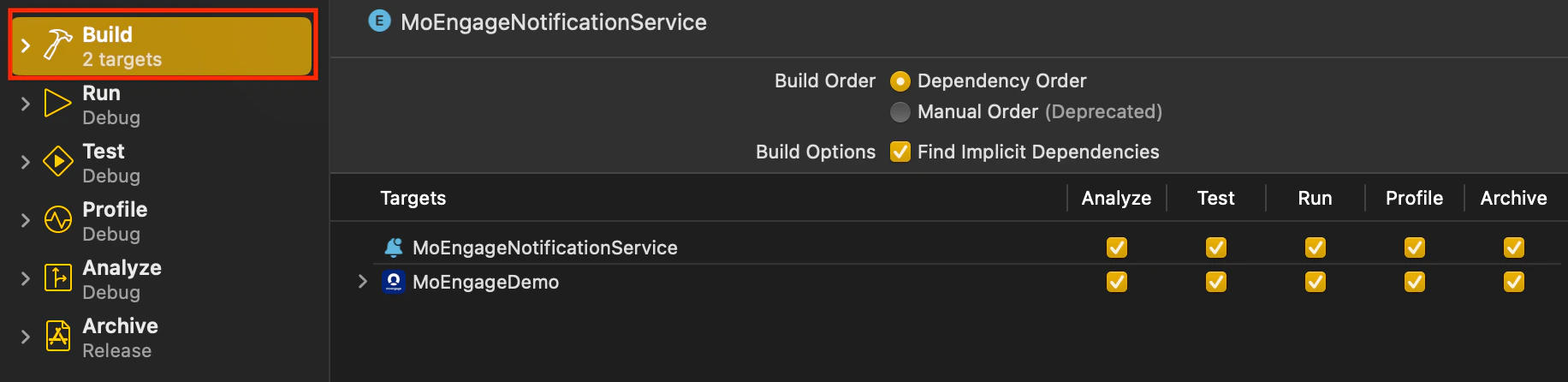The height and width of the screenshot is (382, 1568).
Task: Select the Dependency Order radio button
Action: [900, 81]
